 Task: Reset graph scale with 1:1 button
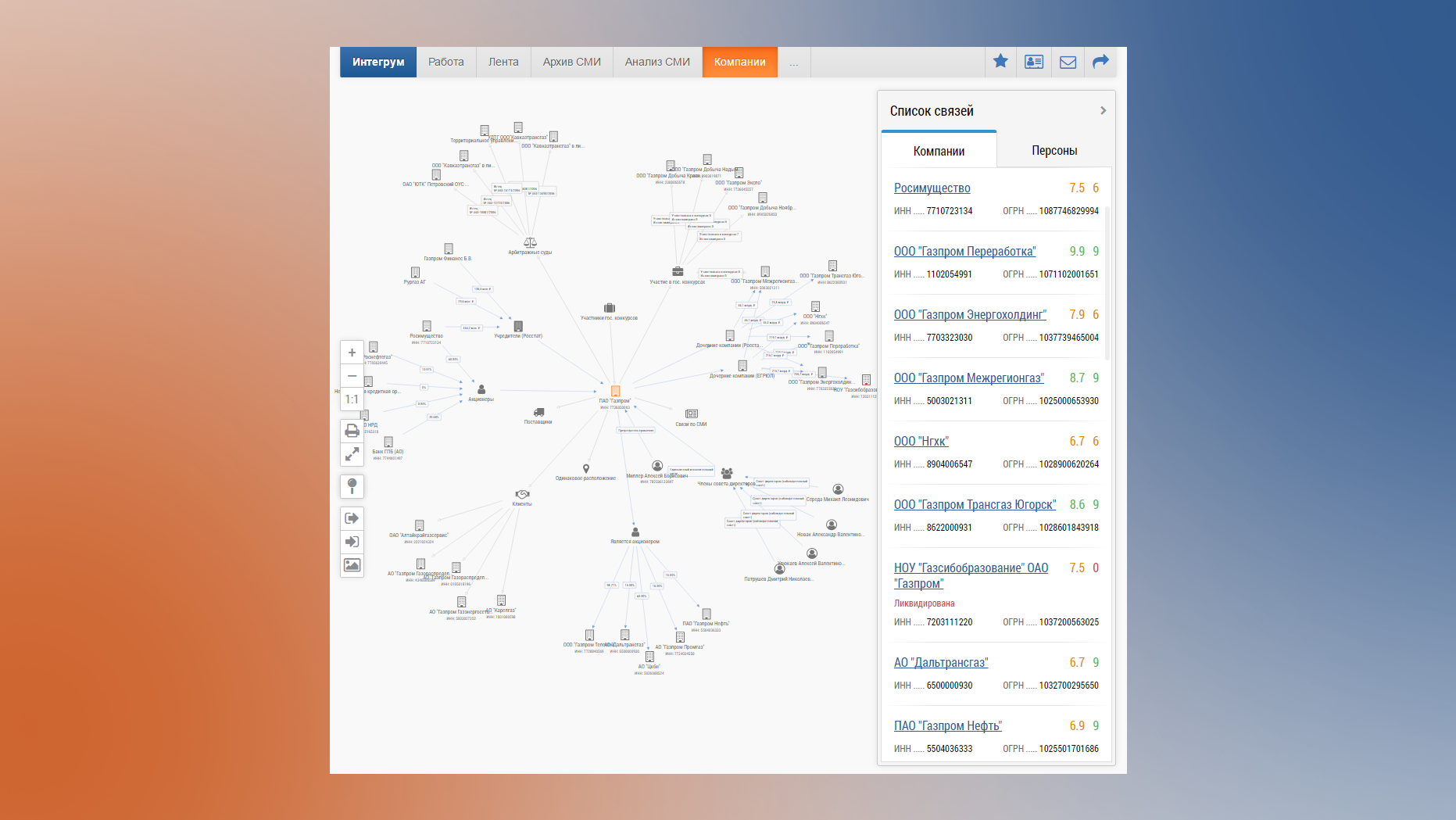pyautogui.click(x=352, y=399)
